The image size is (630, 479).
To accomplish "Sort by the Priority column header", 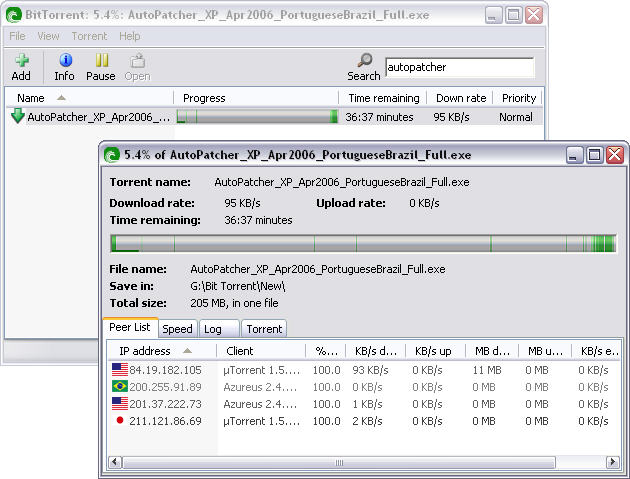I will click(x=518, y=98).
